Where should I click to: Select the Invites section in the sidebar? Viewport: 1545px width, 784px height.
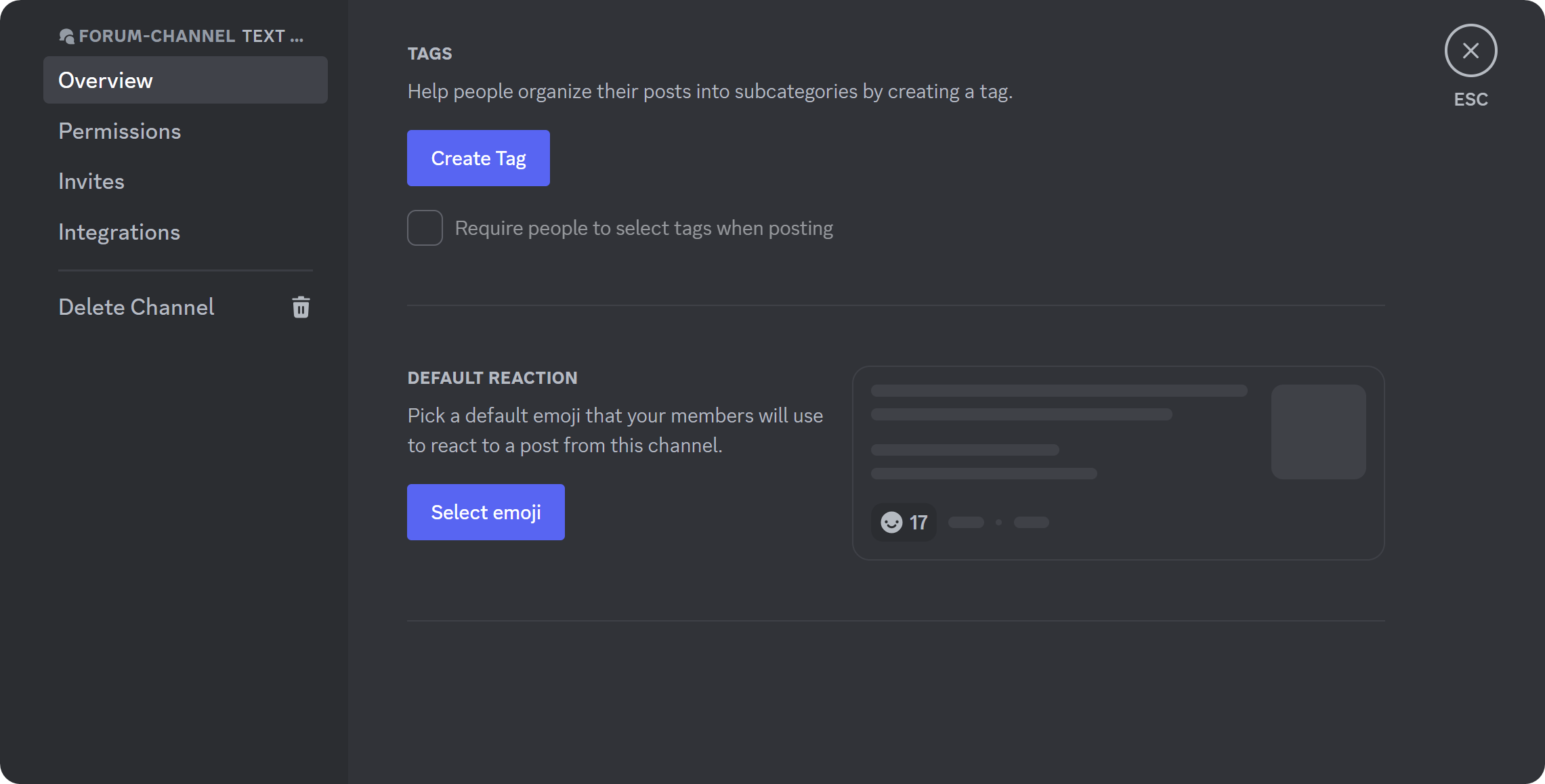point(91,181)
